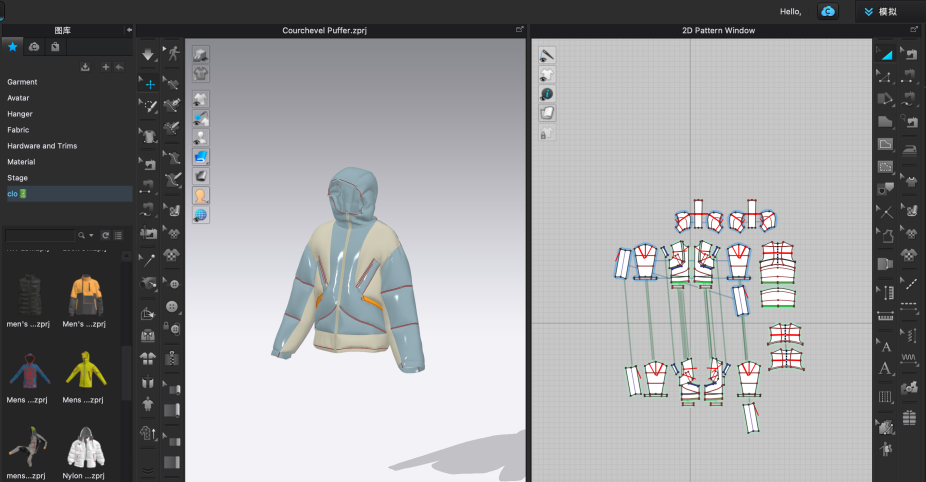Switch to the Favorites star tab
The height and width of the screenshot is (482, 926).
[x=12, y=47]
